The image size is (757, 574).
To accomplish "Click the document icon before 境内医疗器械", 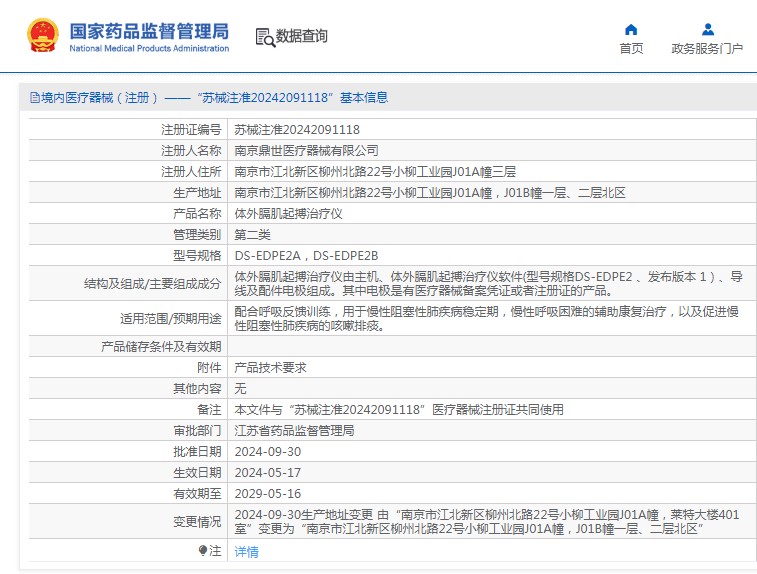I will [34, 98].
